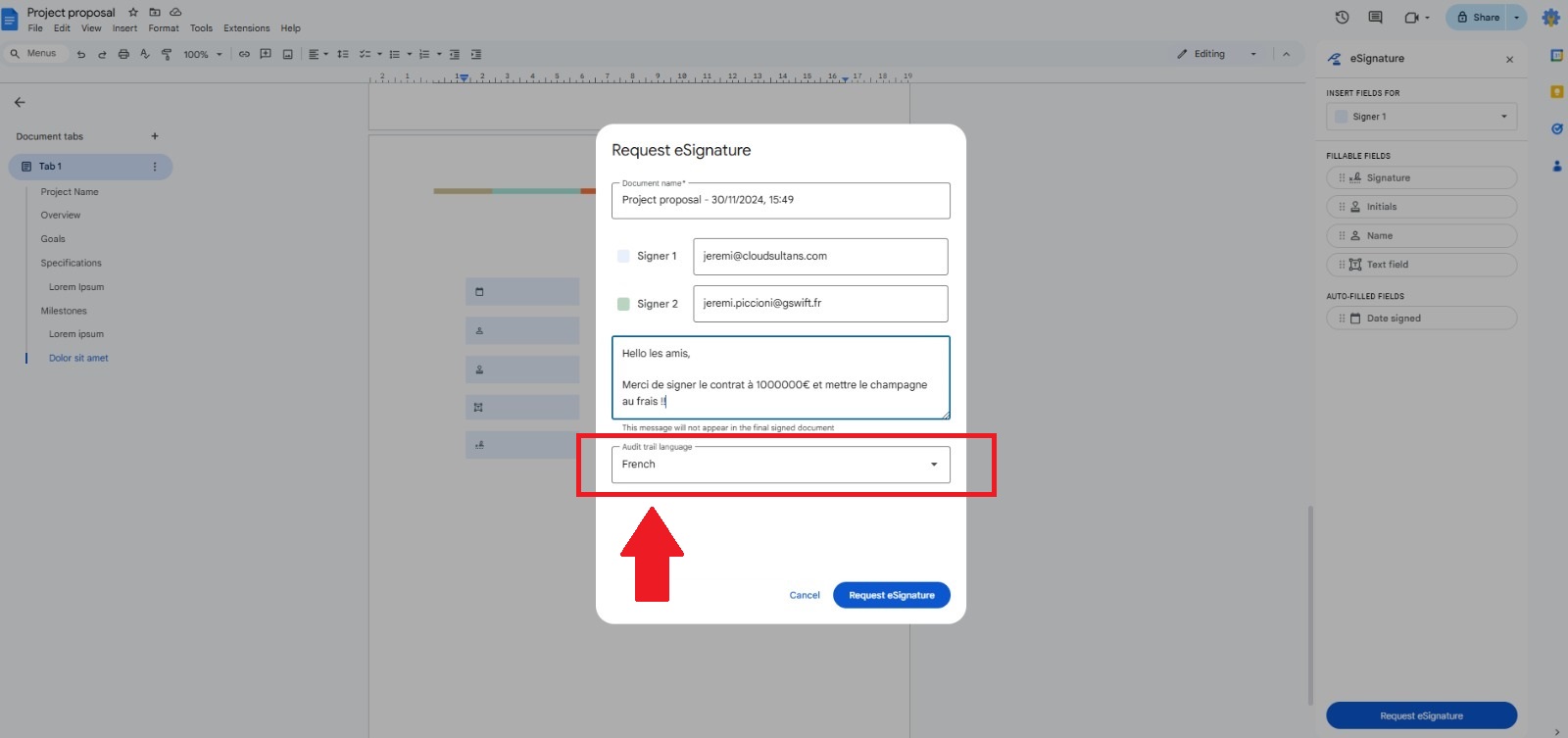Image resolution: width=1568 pixels, height=738 pixels.
Task: Click the message text area in the dialog
Action: click(x=780, y=377)
